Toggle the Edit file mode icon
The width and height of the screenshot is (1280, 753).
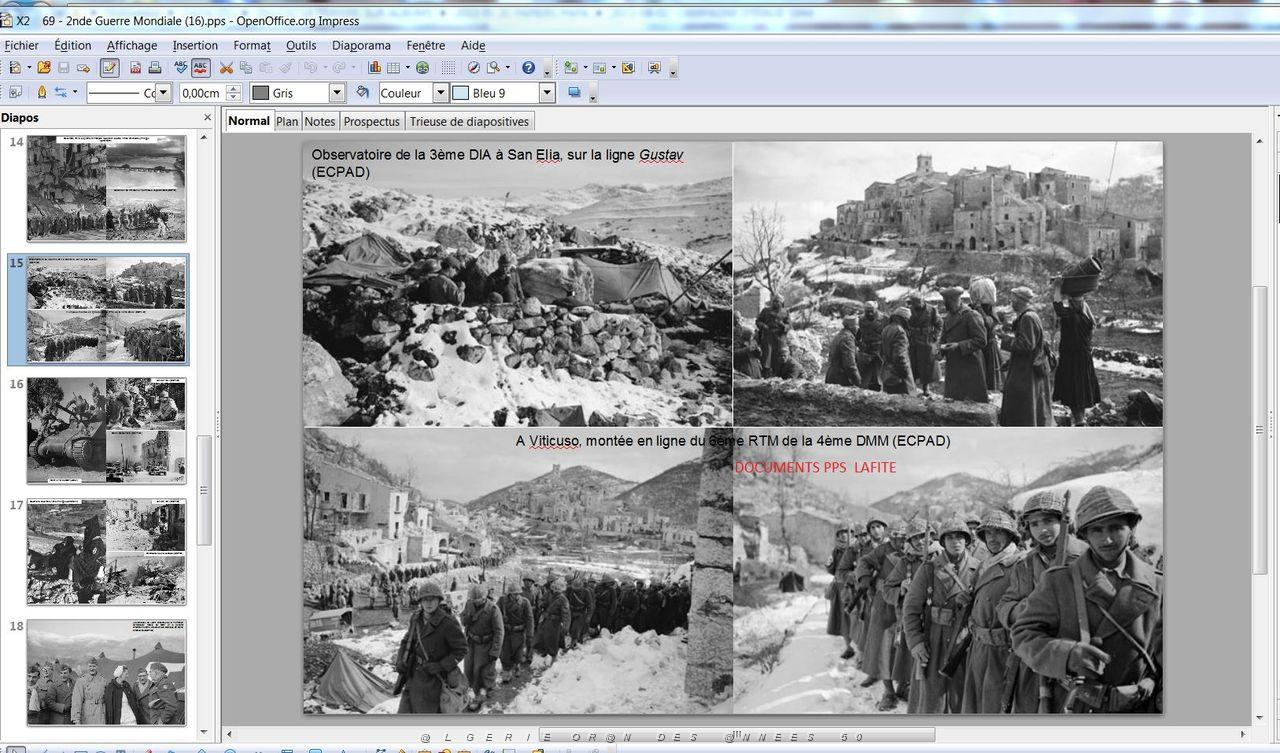109,67
